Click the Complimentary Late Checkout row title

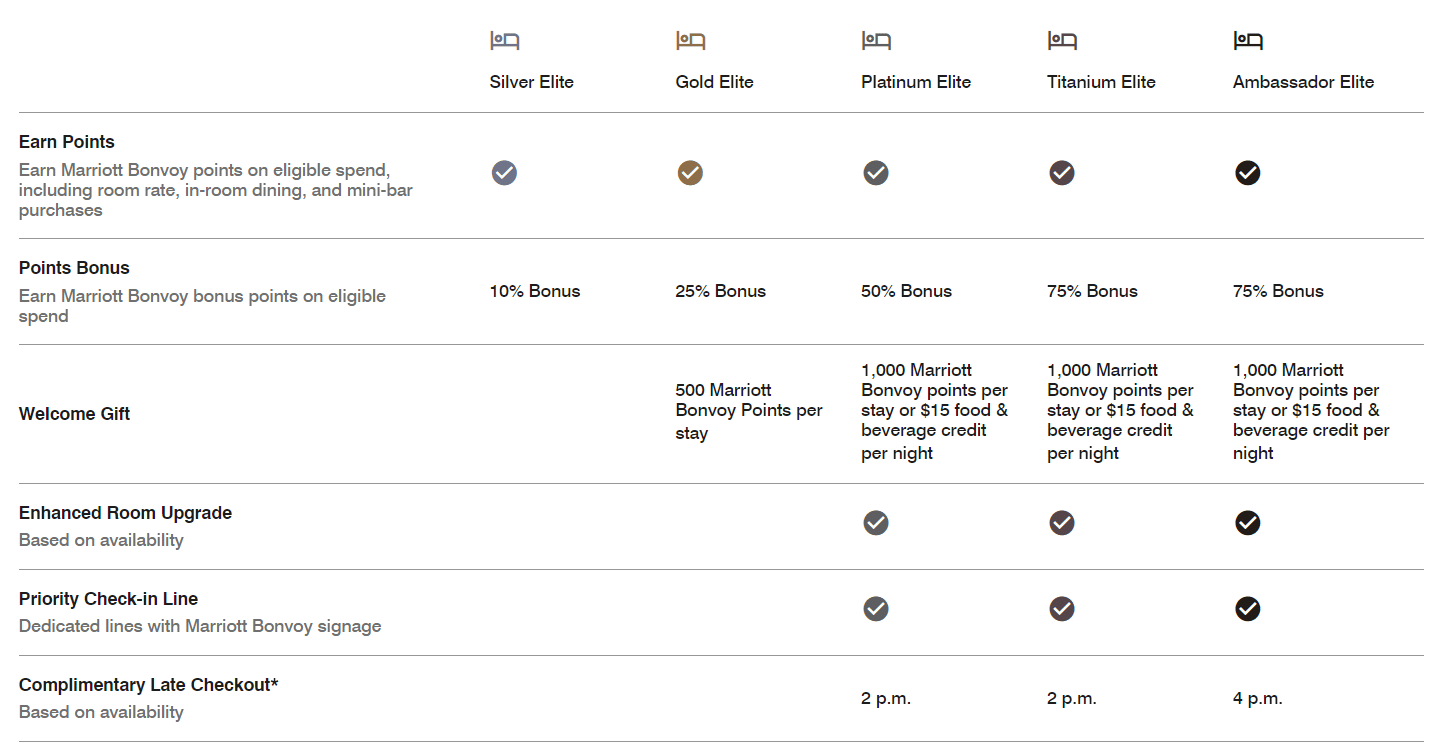pos(148,685)
